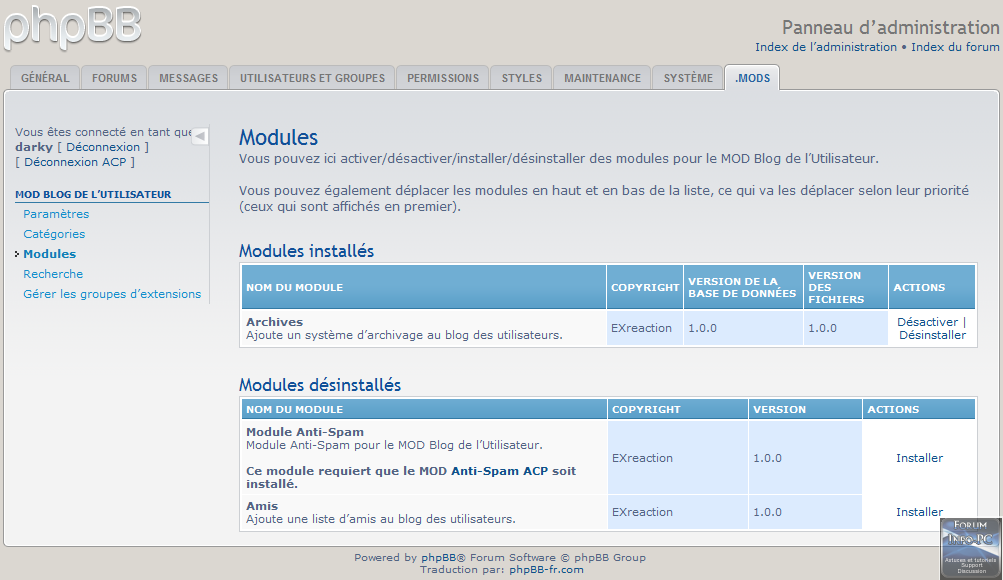Install the Amis module

tap(919, 512)
